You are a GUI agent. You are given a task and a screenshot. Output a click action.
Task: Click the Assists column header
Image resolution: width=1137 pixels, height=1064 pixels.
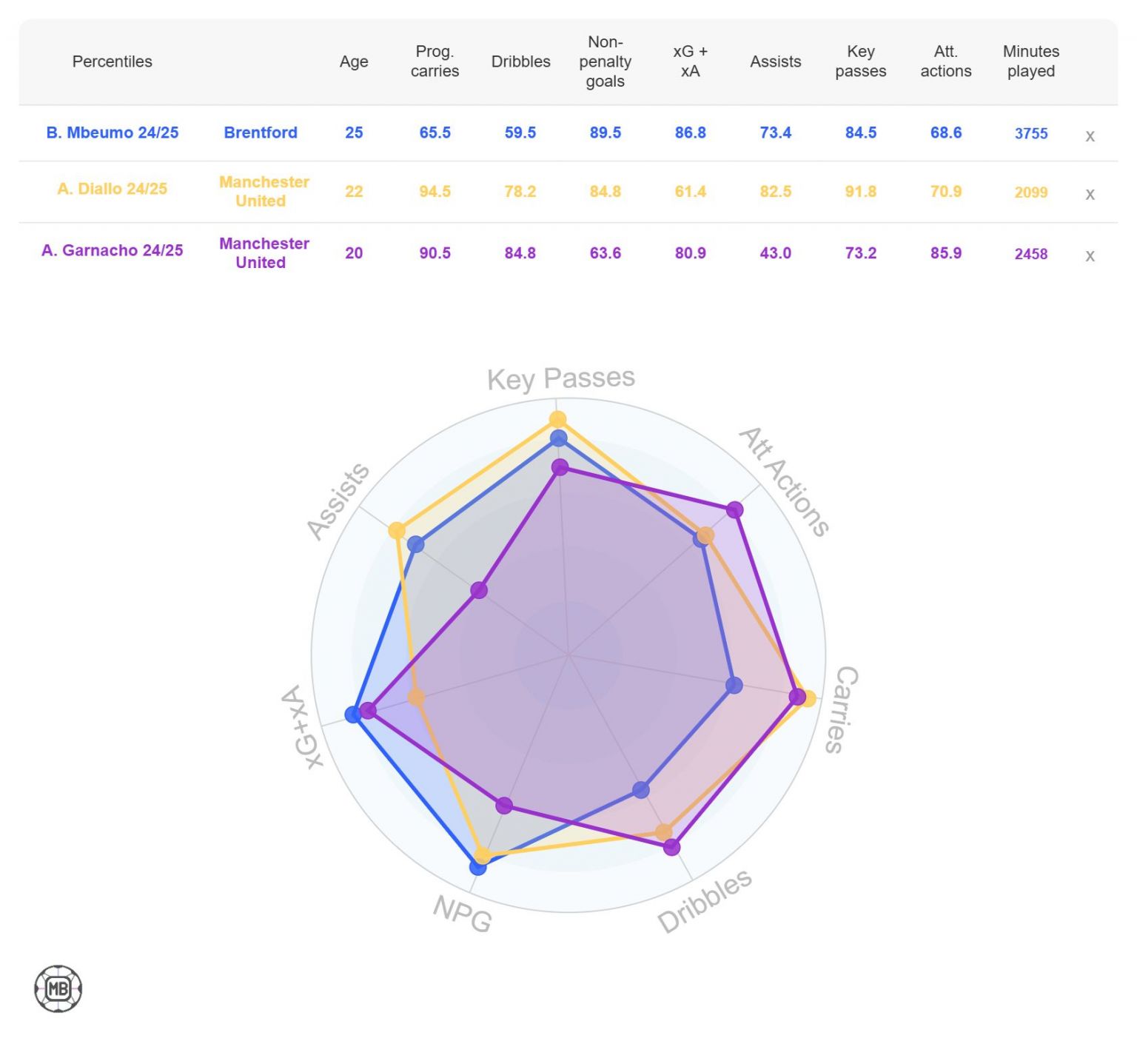click(x=775, y=61)
